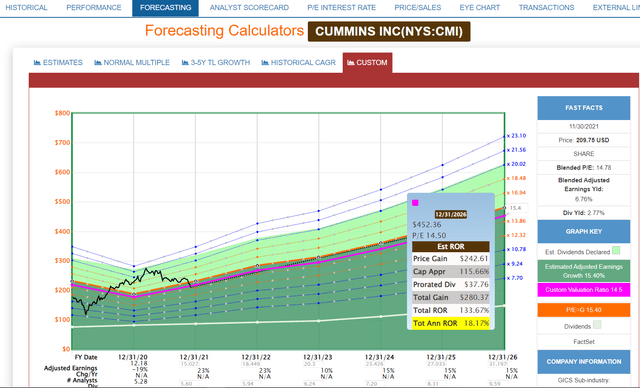This screenshot has width=640, height=388.
Task: Click the $800 y-axis price label
Action: point(62,113)
